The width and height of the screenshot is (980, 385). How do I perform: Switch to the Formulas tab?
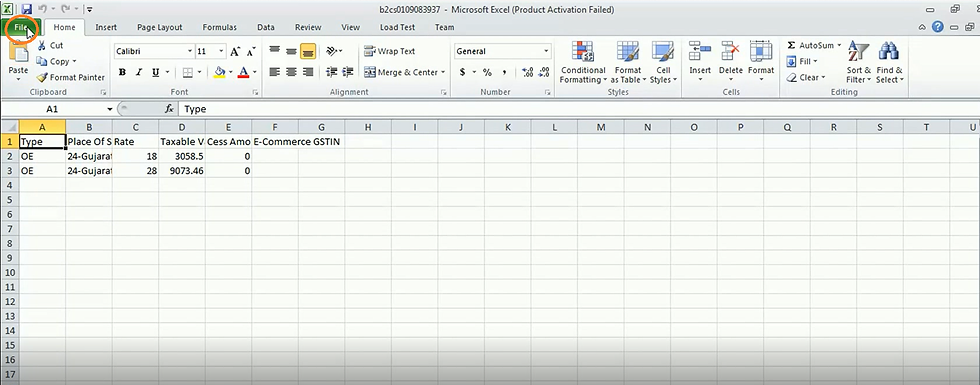tap(219, 27)
